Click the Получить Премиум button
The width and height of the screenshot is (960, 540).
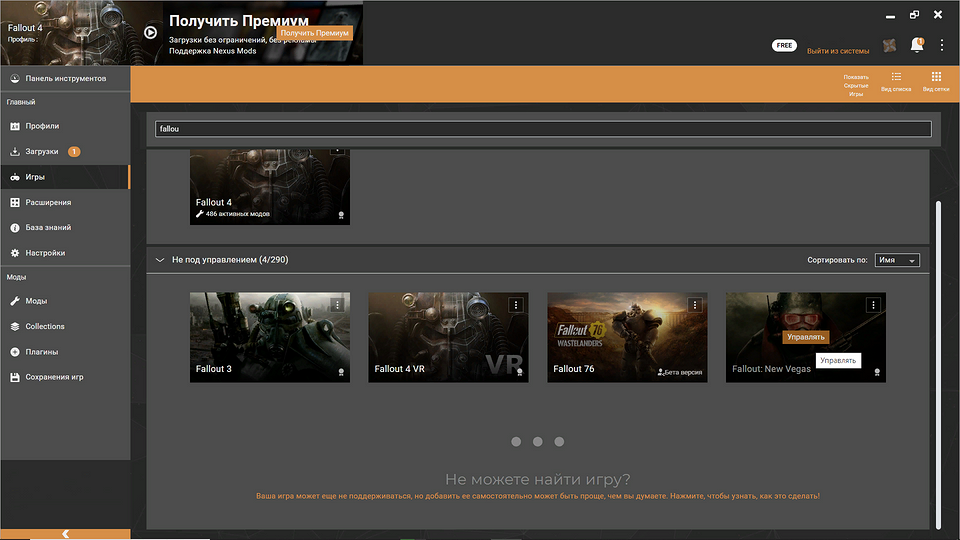click(x=315, y=33)
